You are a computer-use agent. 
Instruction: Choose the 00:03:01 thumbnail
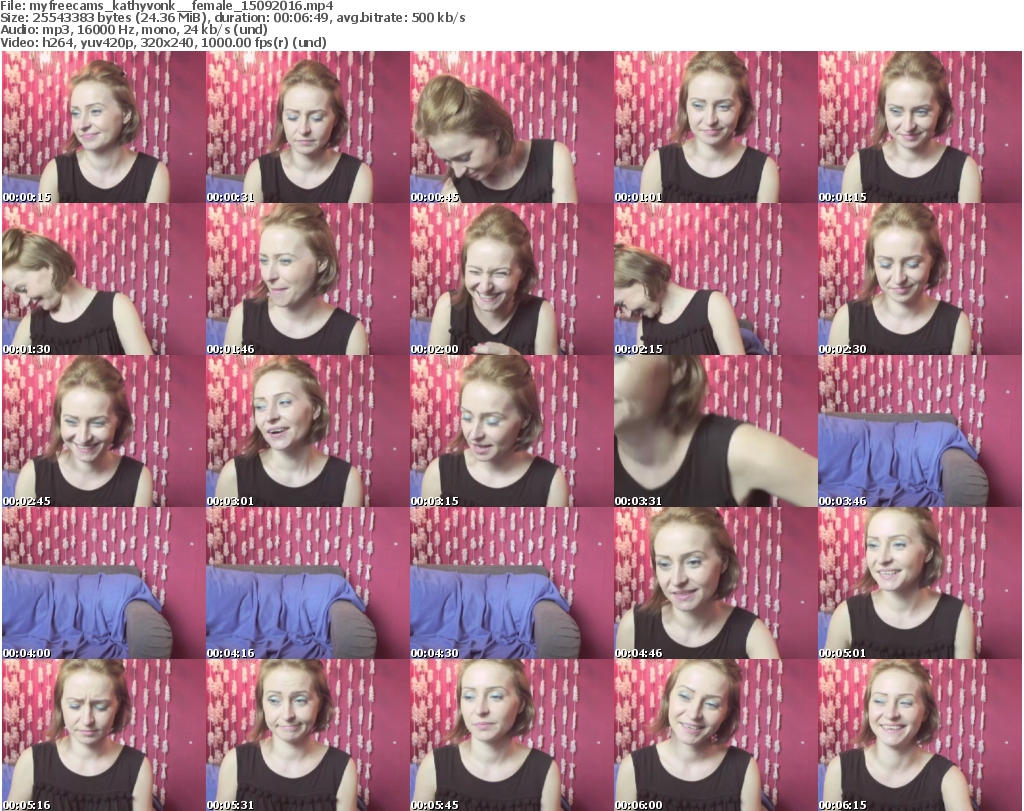tap(306, 432)
